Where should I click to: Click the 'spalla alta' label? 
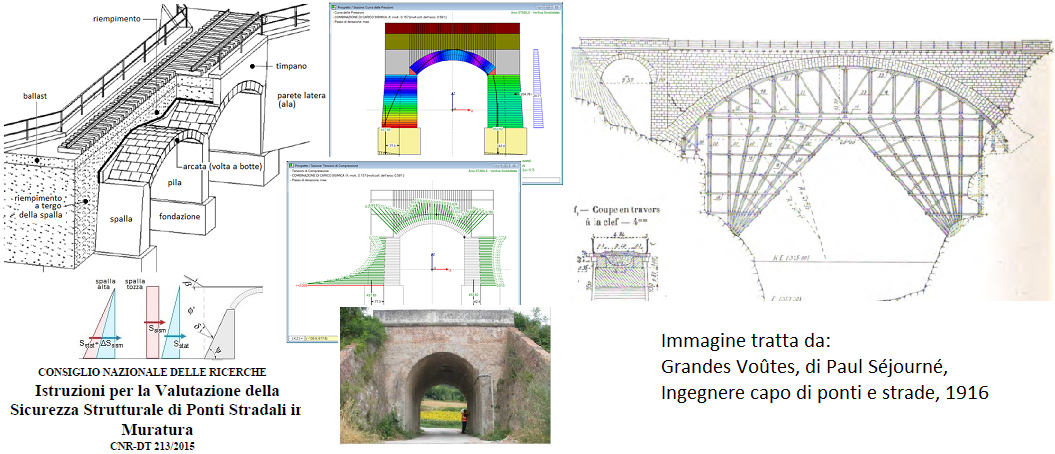pyautogui.click(x=104, y=284)
